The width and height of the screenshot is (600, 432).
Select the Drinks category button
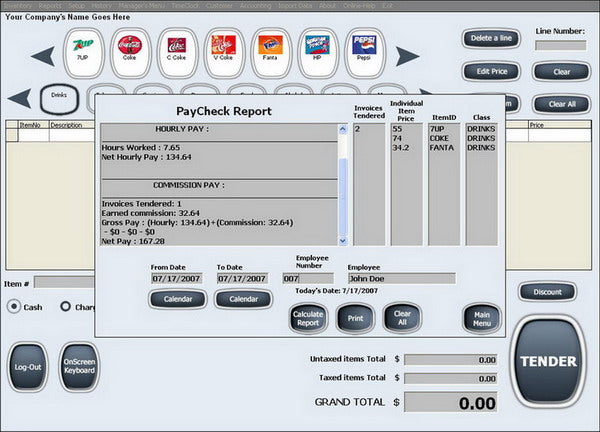[59, 99]
